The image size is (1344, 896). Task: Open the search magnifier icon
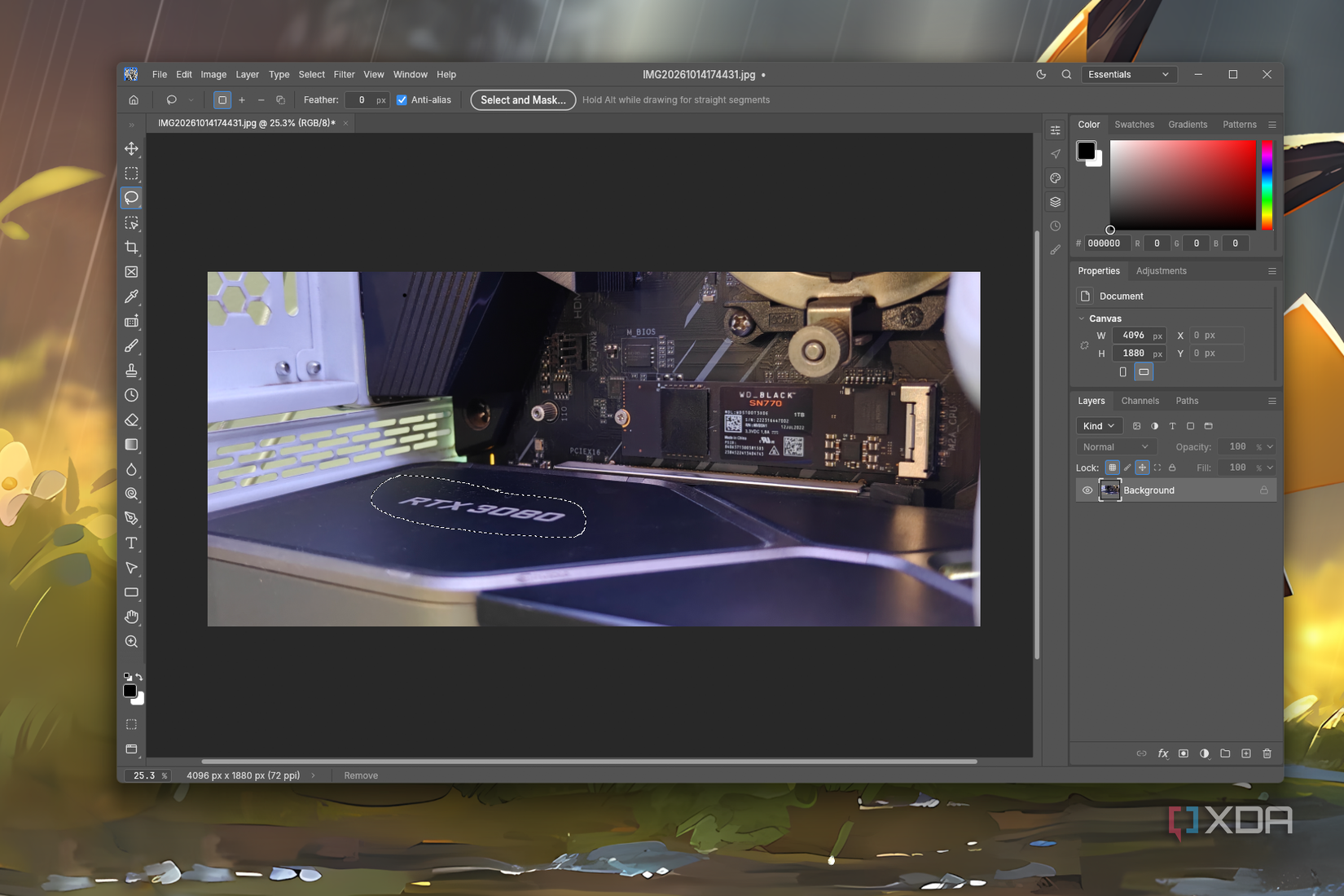(1066, 74)
